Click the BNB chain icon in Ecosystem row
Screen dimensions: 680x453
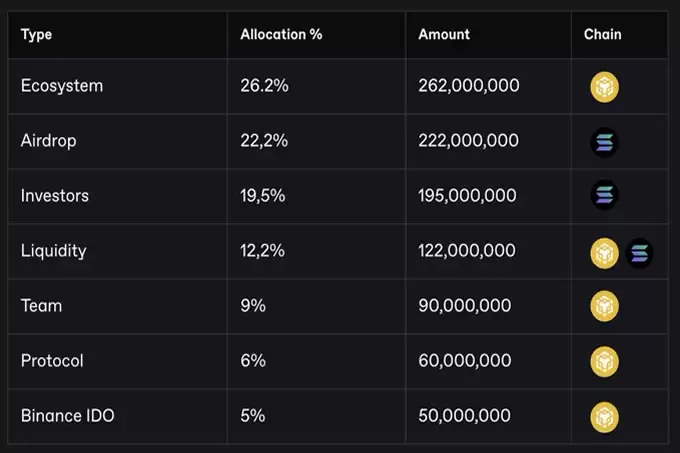pyautogui.click(x=605, y=87)
